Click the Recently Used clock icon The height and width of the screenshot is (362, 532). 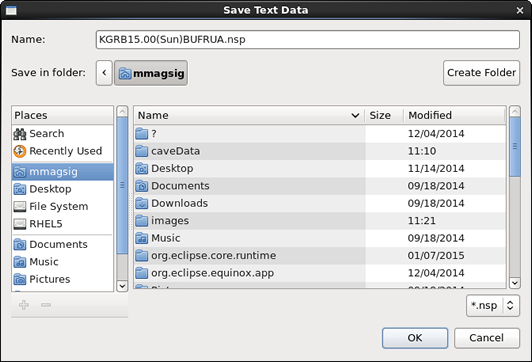coord(20,151)
